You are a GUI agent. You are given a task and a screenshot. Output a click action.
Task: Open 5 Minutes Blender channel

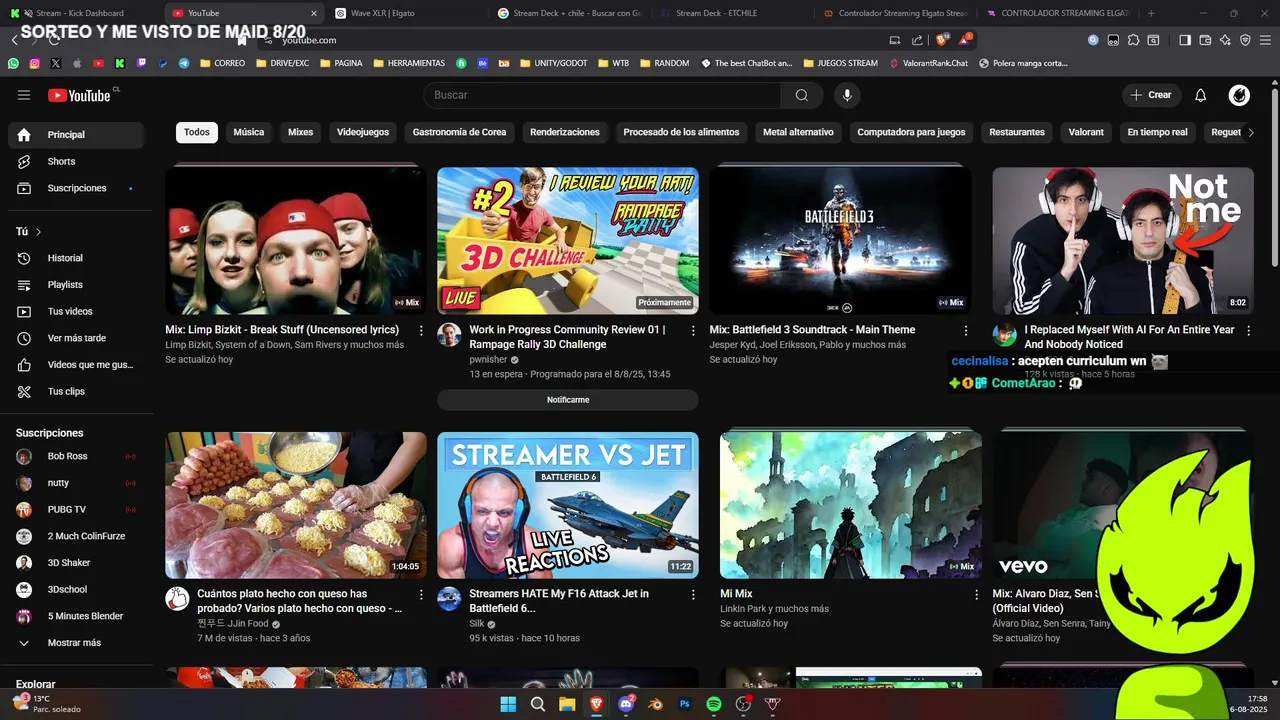77,616
